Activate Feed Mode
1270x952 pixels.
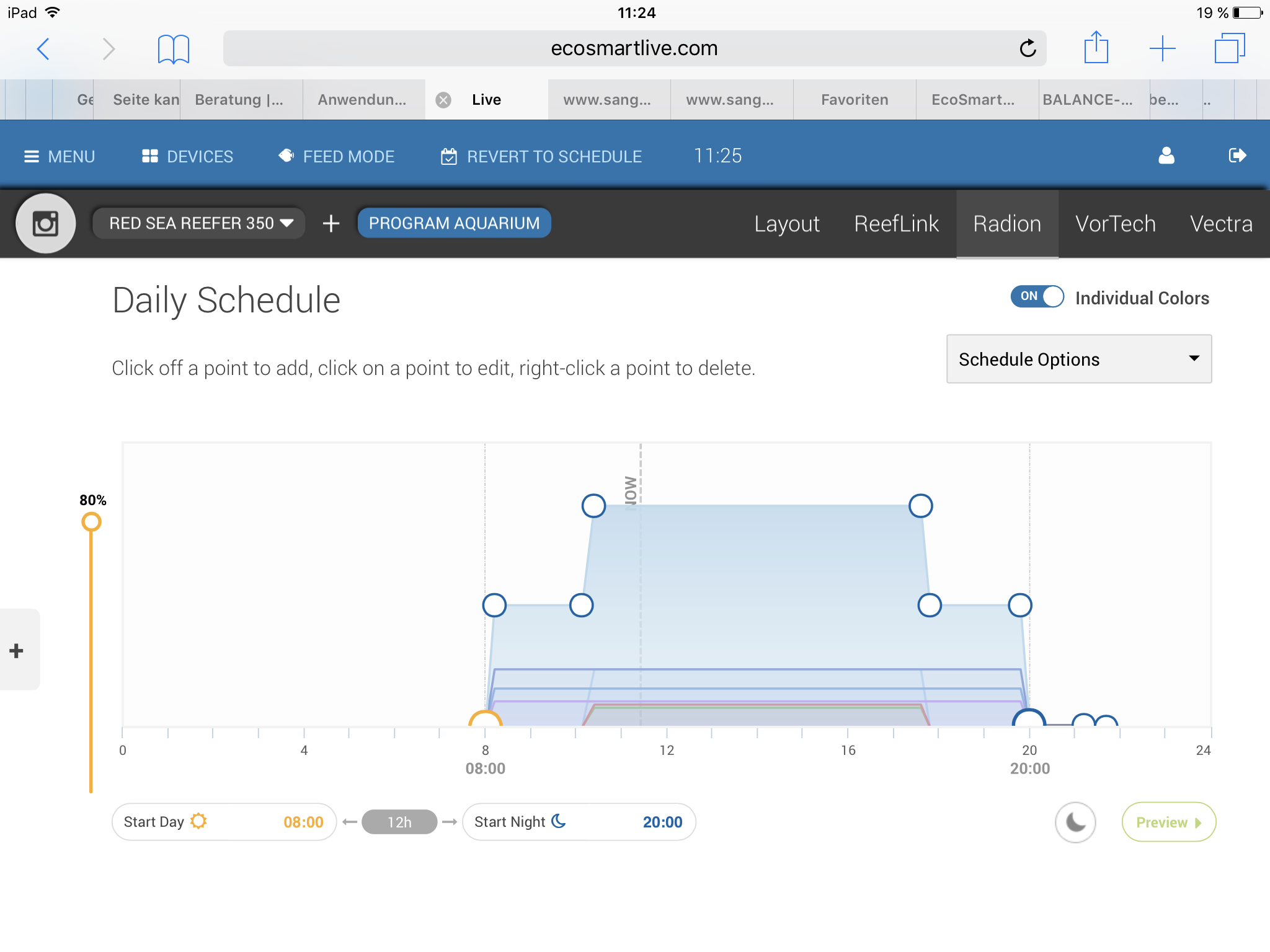tap(337, 156)
